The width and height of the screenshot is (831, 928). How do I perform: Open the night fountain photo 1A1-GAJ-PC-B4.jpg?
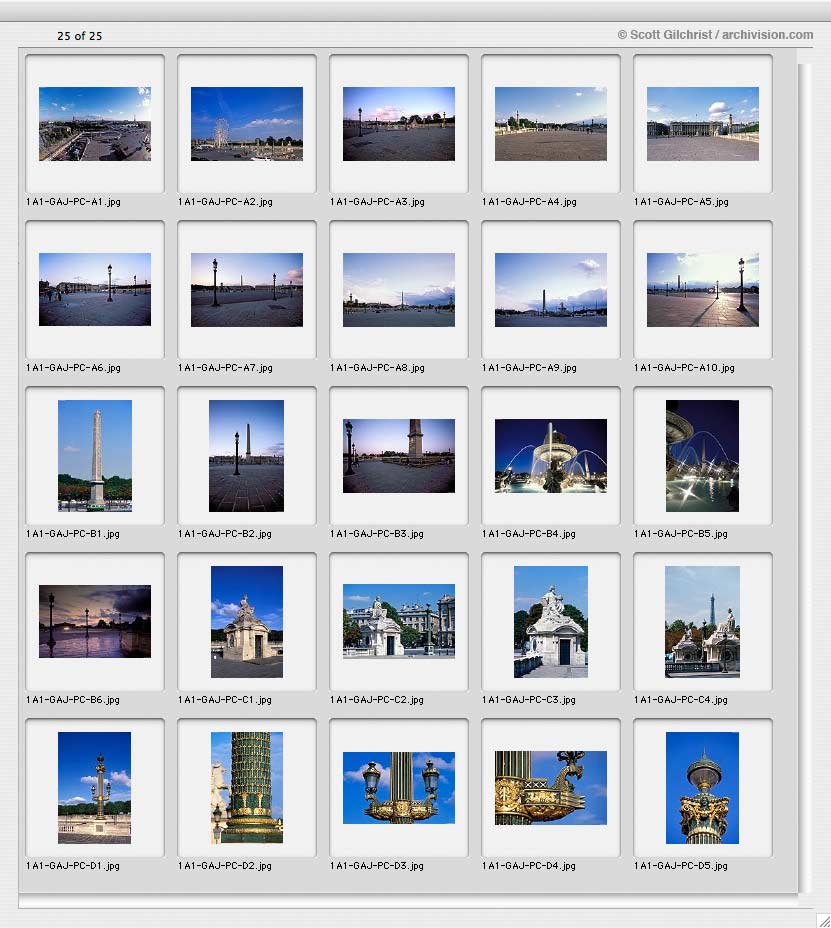coord(550,456)
